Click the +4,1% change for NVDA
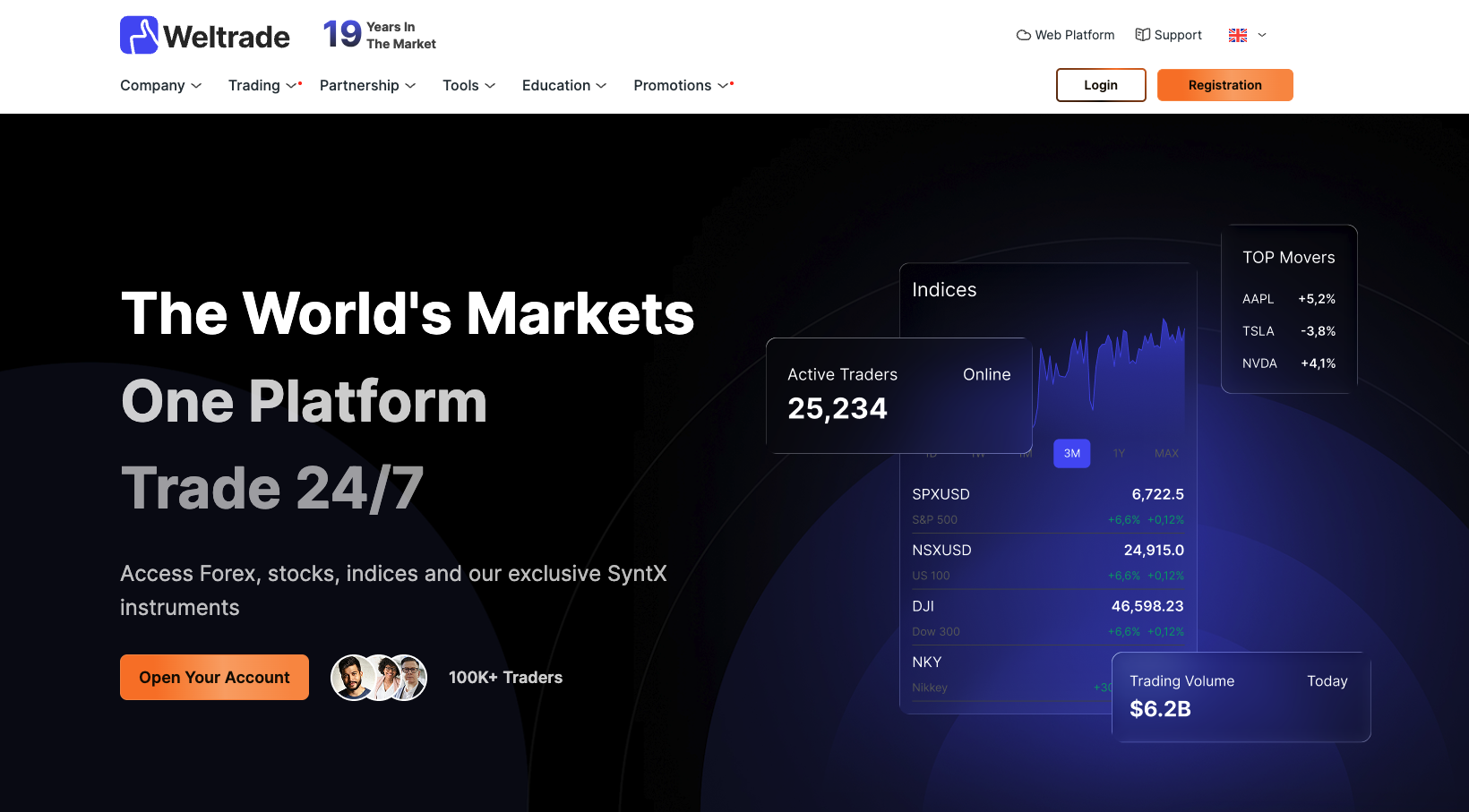The width and height of the screenshot is (1469, 812). [x=1318, y=363]
